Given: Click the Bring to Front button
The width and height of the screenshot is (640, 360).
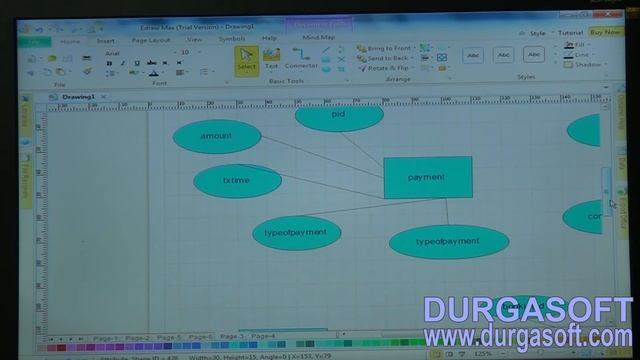Looking at the screenshot, I should point(386,48).
